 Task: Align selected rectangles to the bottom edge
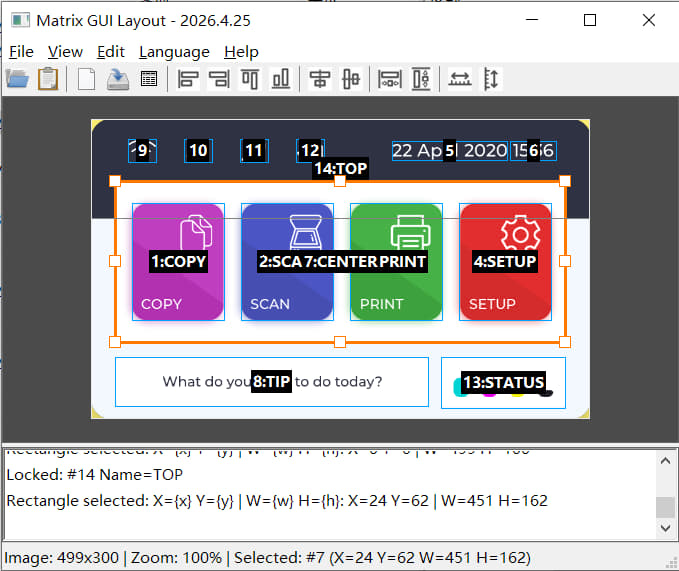(x=281, y=79)
